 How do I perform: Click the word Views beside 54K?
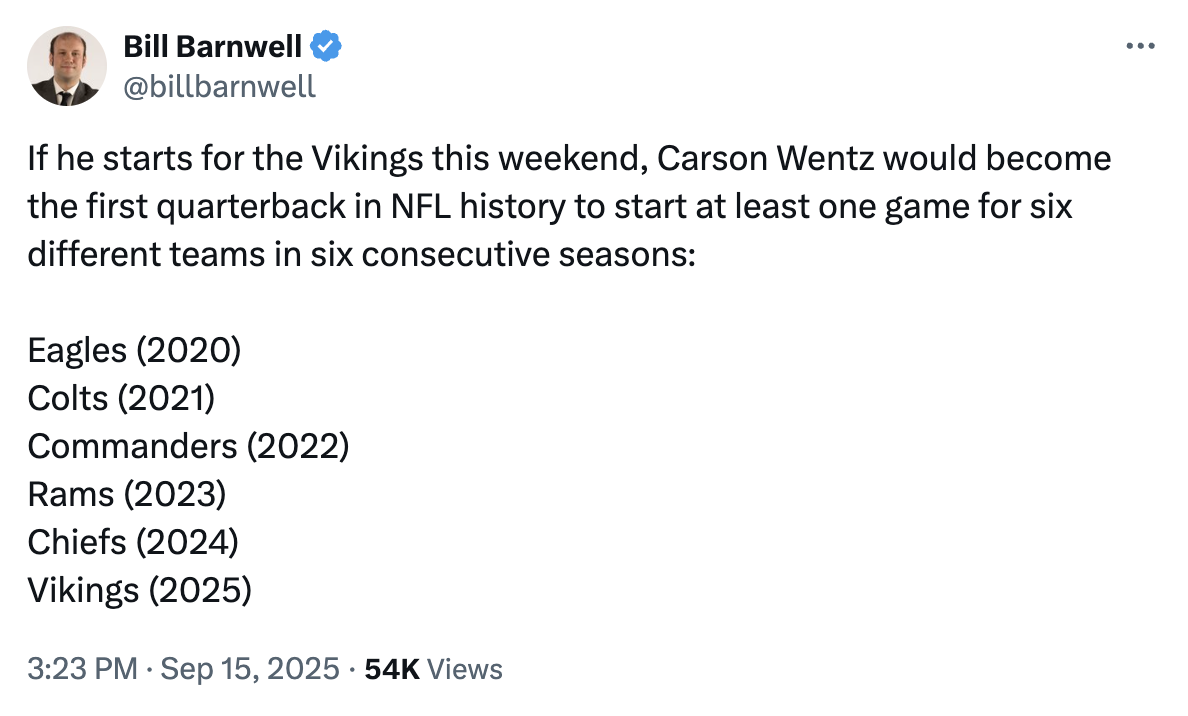coord(464,669)
